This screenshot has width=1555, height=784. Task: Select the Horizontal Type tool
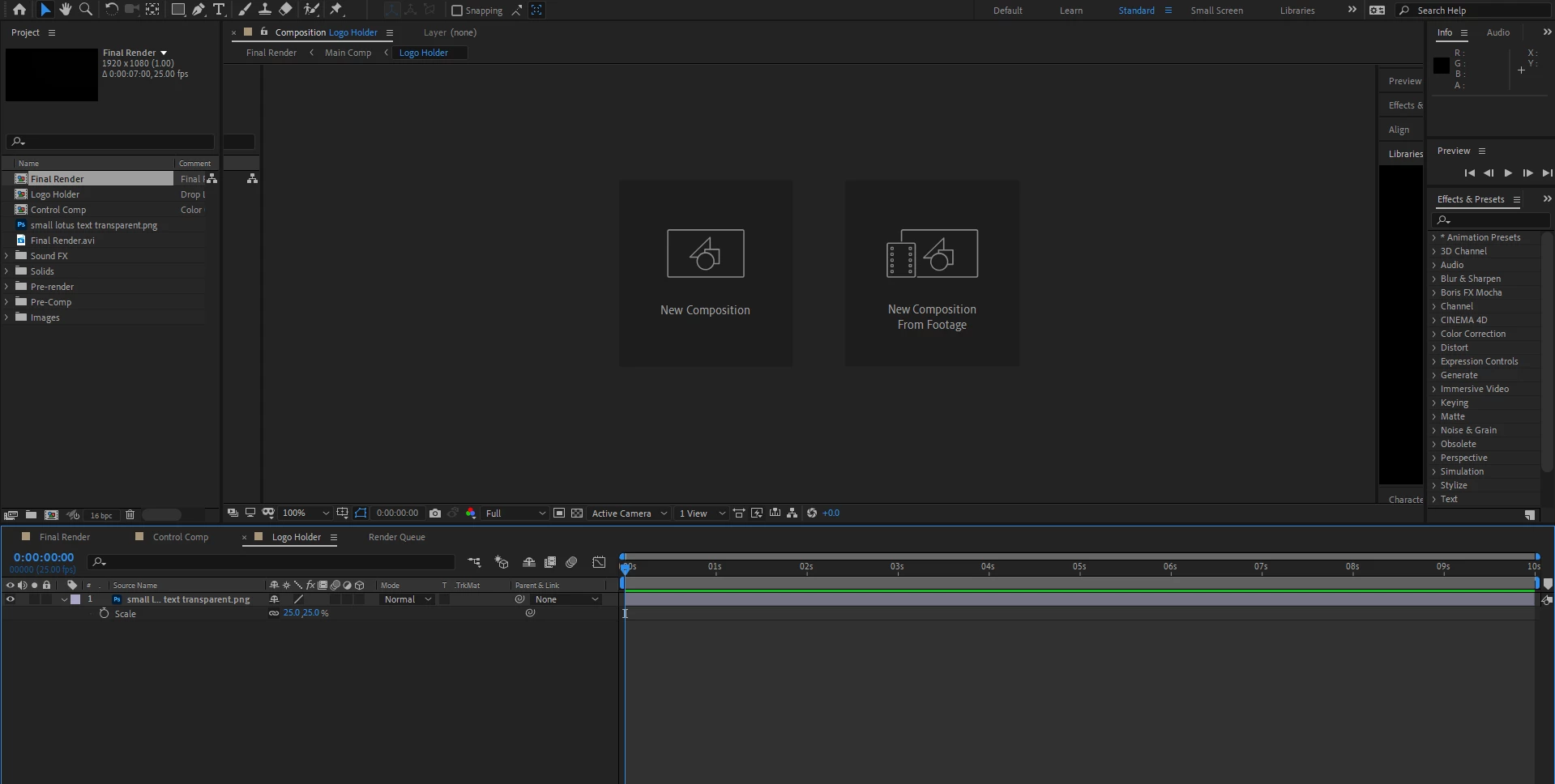tap(219, 10)
